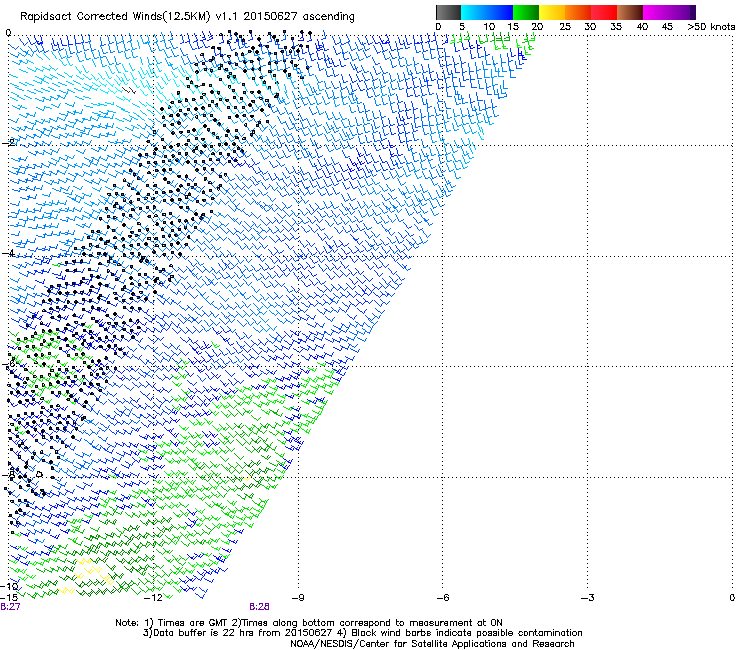Click the Rapidscat Corrected Winds title text
Screen dimensions: 740x650
click(187, 16)
